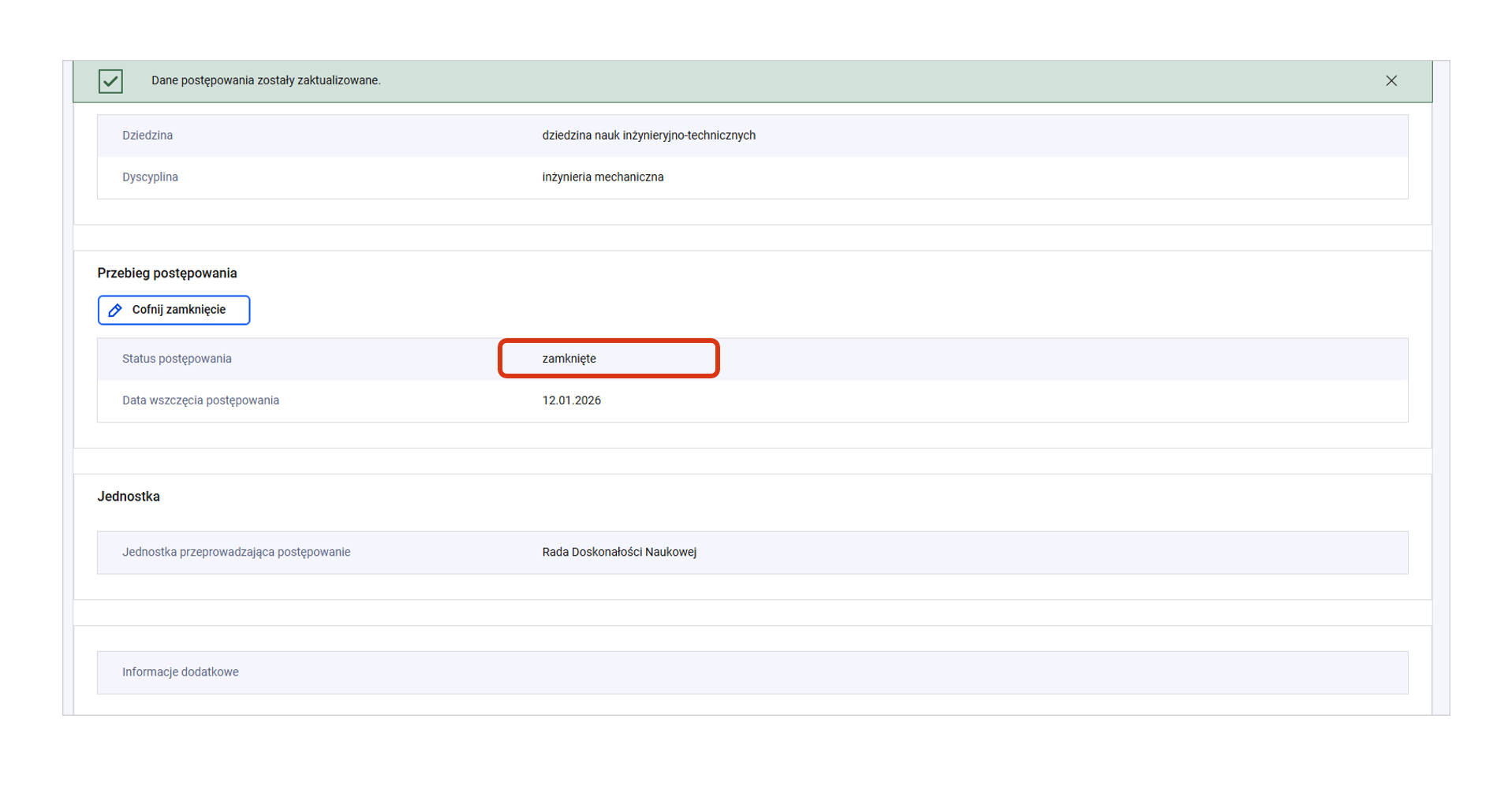Click the green success checkmark icon

tap(110, 81)
